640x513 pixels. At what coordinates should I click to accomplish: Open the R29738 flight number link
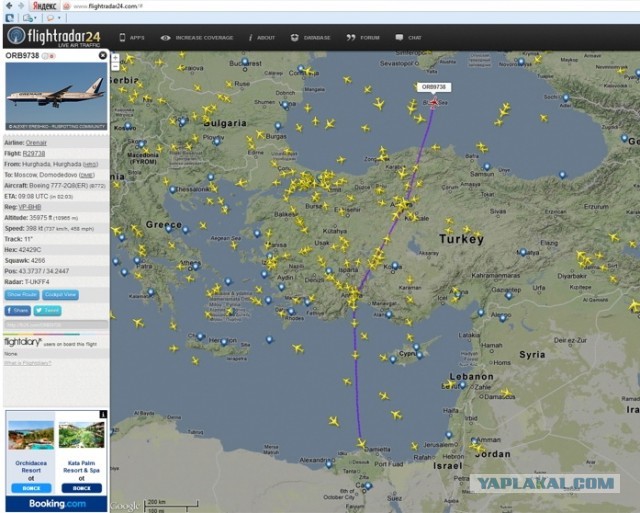pos(34,153)
